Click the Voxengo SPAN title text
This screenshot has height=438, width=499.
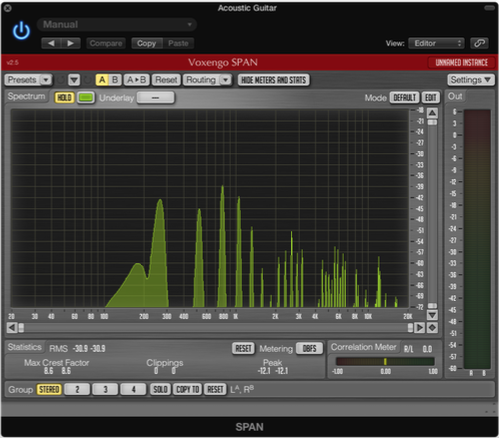[223, 62]
